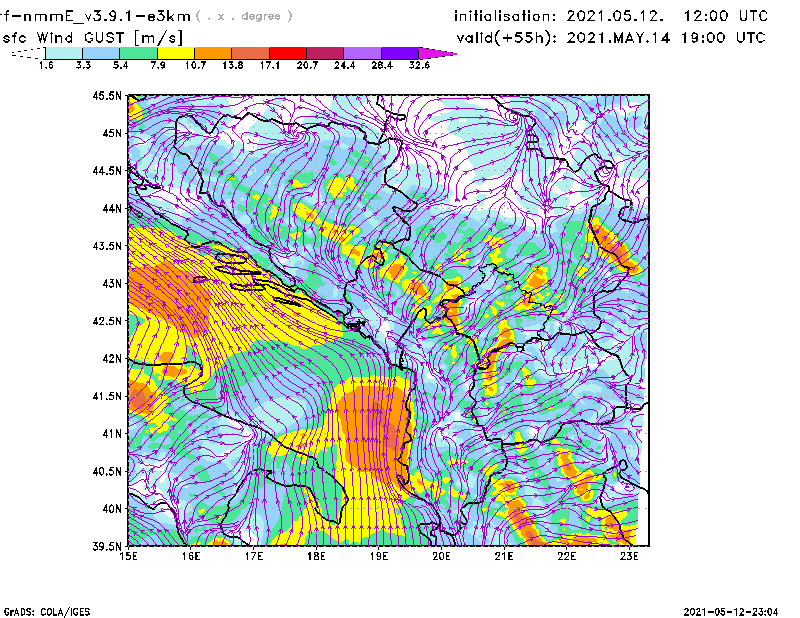Click the salmon legend swatch after 13.8
800x618 pixels.
click(x=251, y=53)
